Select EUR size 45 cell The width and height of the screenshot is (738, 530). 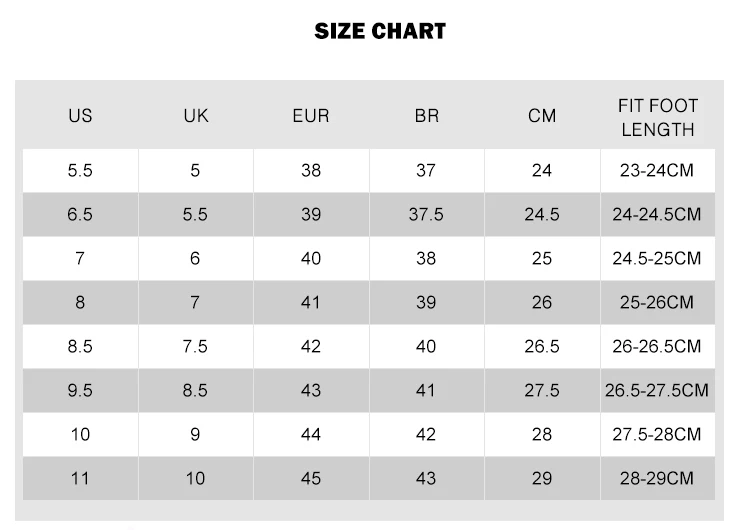[311, 478]
